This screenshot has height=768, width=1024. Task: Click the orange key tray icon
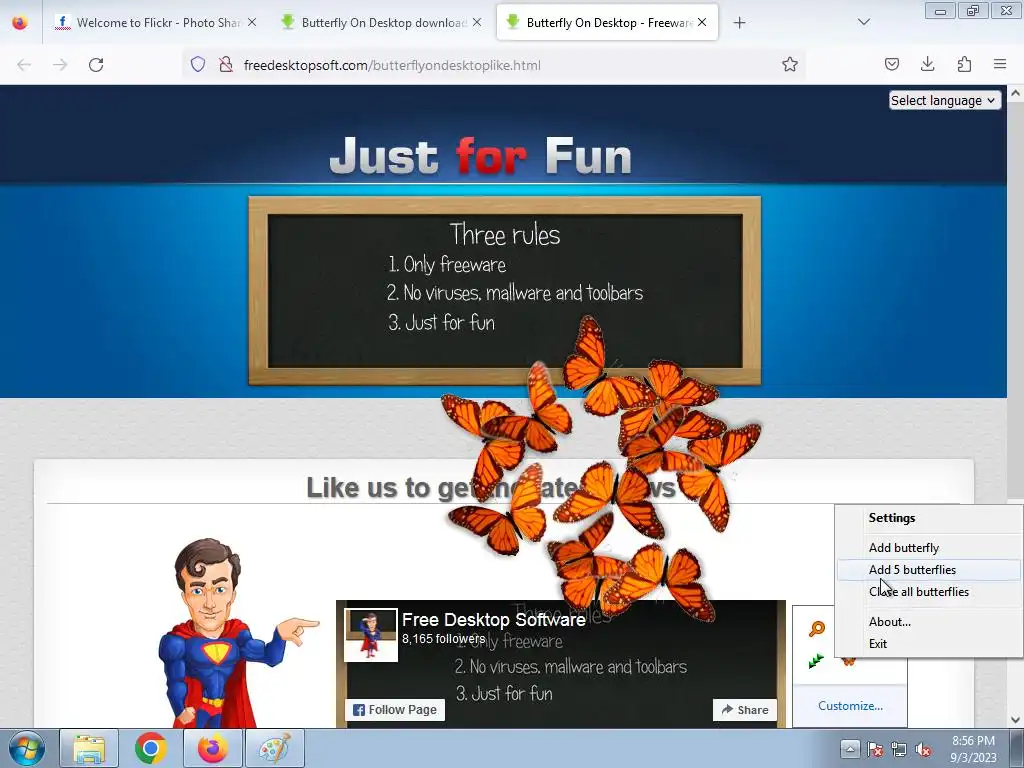click(x=816, y=629)
